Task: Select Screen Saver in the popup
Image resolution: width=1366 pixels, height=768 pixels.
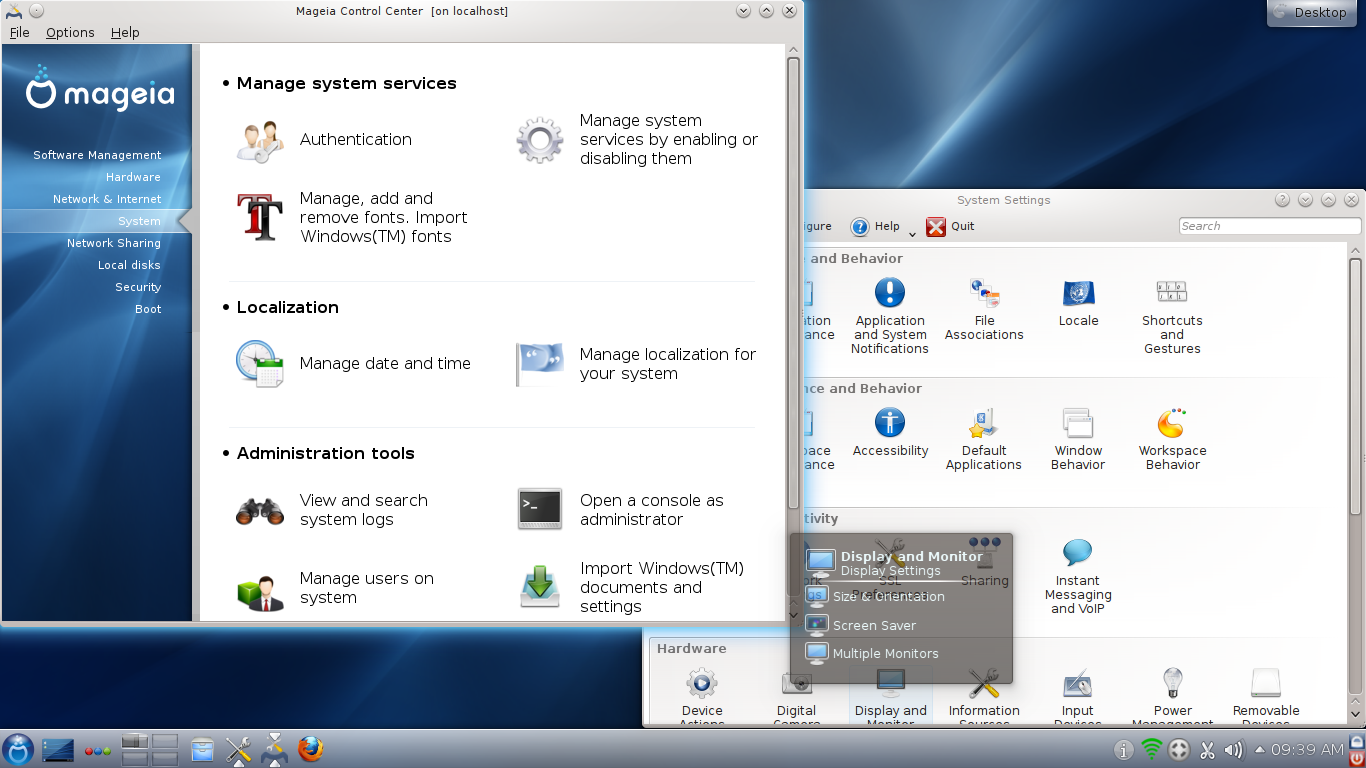Action: coord(862,625)
